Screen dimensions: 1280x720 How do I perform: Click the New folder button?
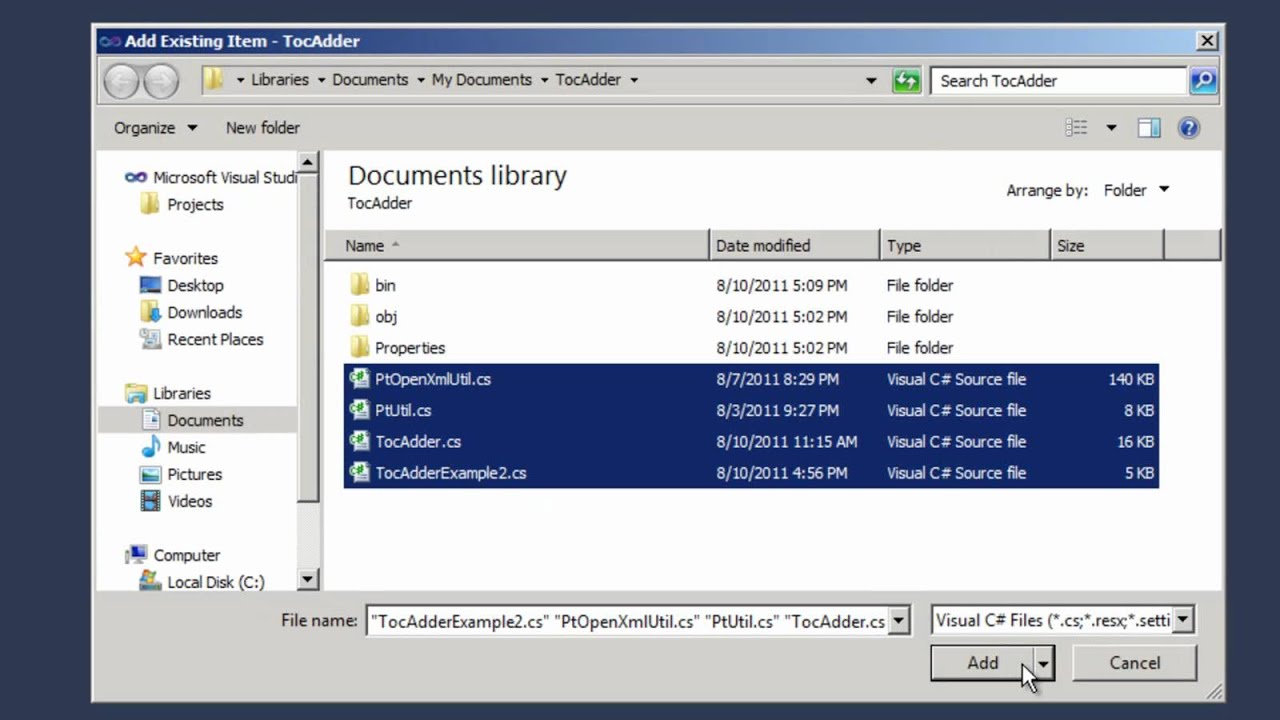(262, 128)
